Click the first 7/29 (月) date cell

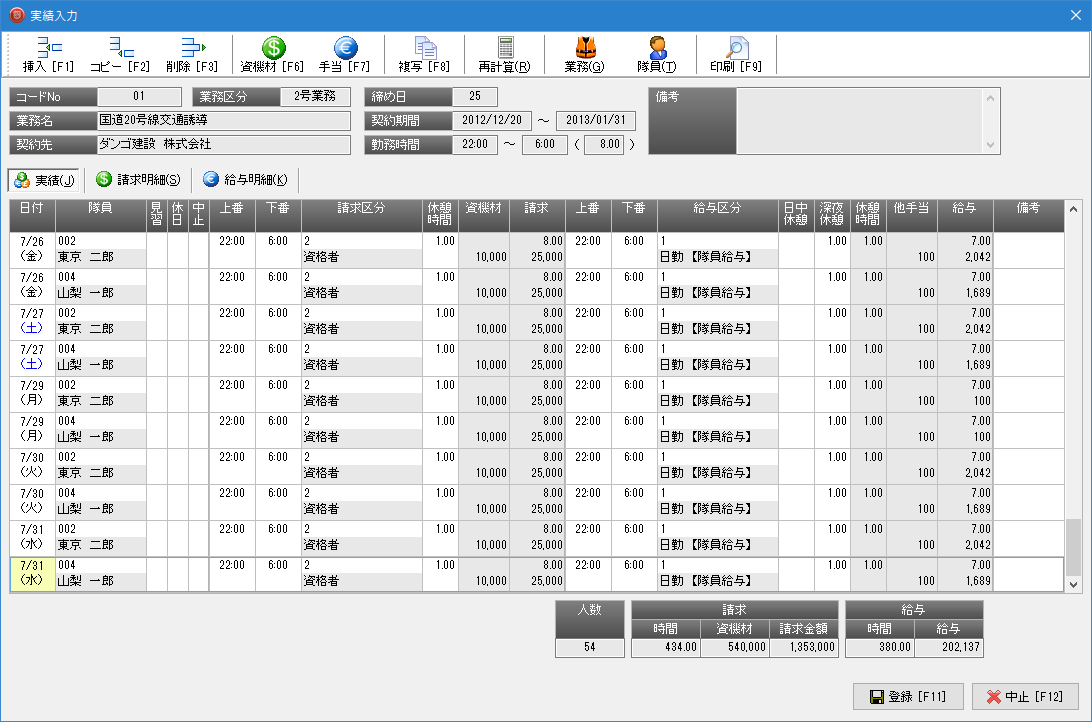pos(32,393)
